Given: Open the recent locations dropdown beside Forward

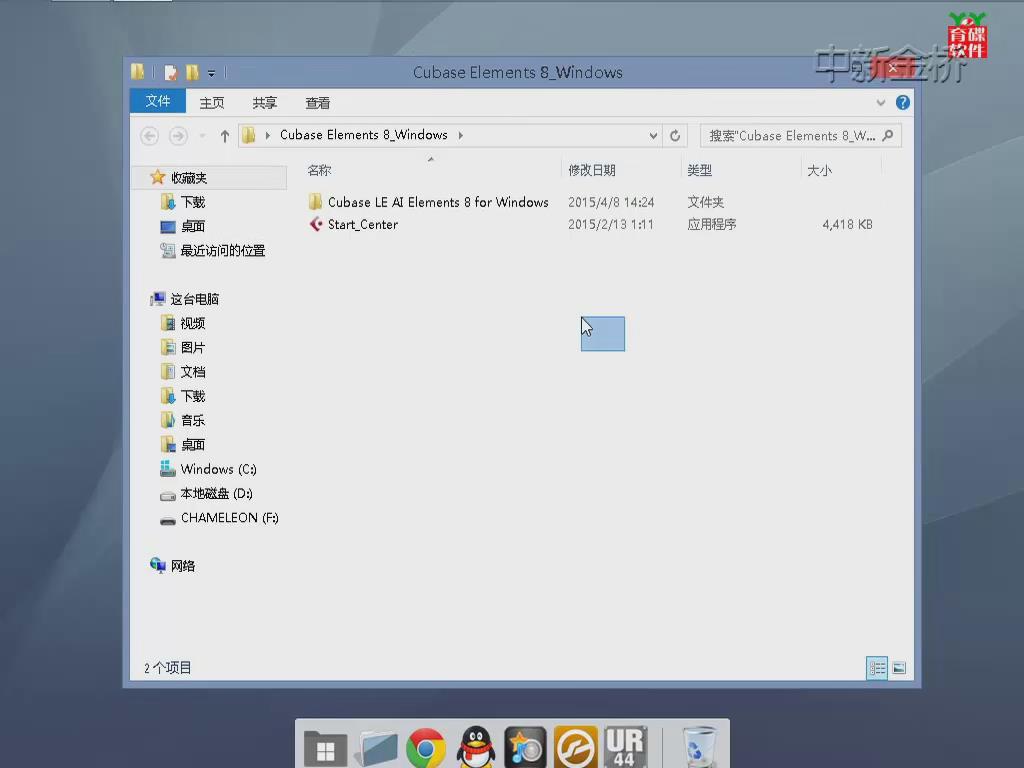Looking at the screenshot, I should coord(202,136).
